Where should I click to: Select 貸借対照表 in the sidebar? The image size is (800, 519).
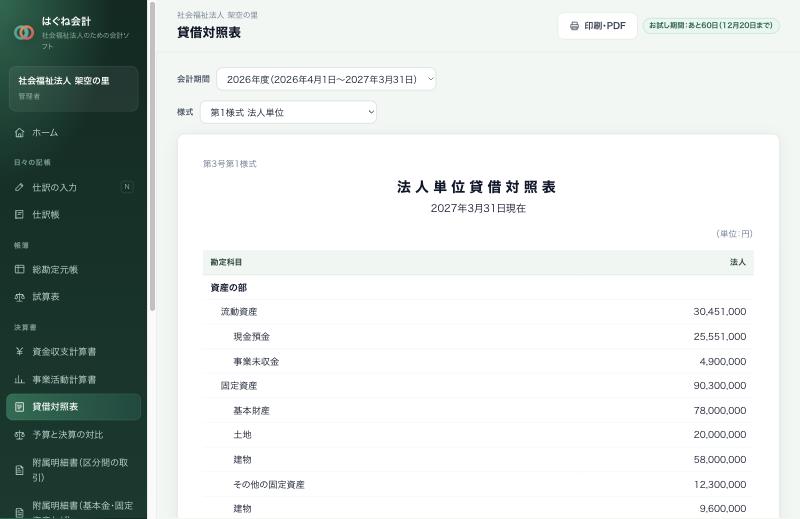pos(73,407)
